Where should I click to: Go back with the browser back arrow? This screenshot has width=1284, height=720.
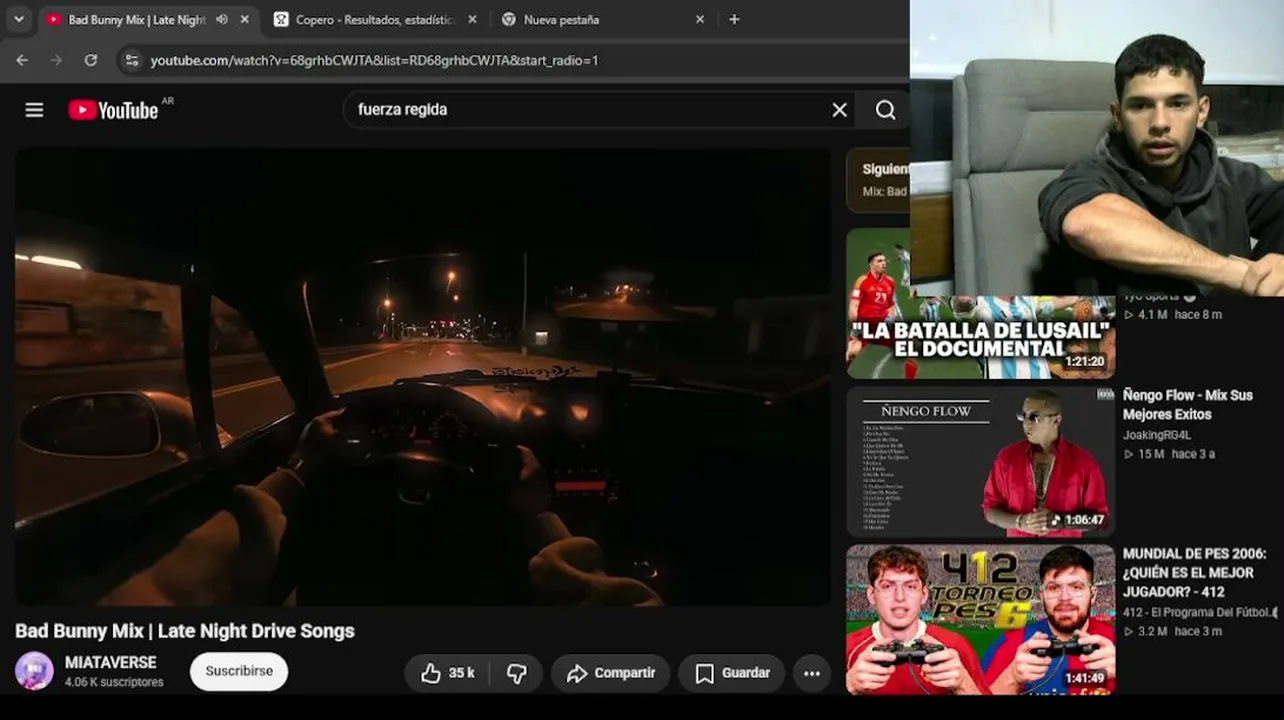tap(22, 60)
